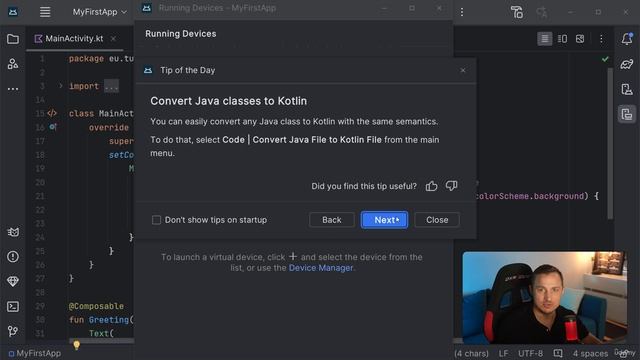Open the Problems tool window icon
Screen dimensions: 640x360
coord(13,257)
